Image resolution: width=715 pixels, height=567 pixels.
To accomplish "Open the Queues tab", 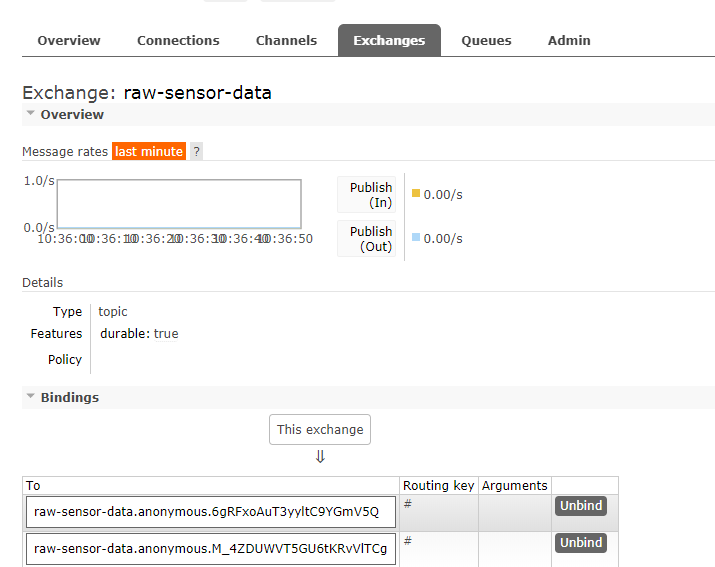I will (x=486, y=41).
